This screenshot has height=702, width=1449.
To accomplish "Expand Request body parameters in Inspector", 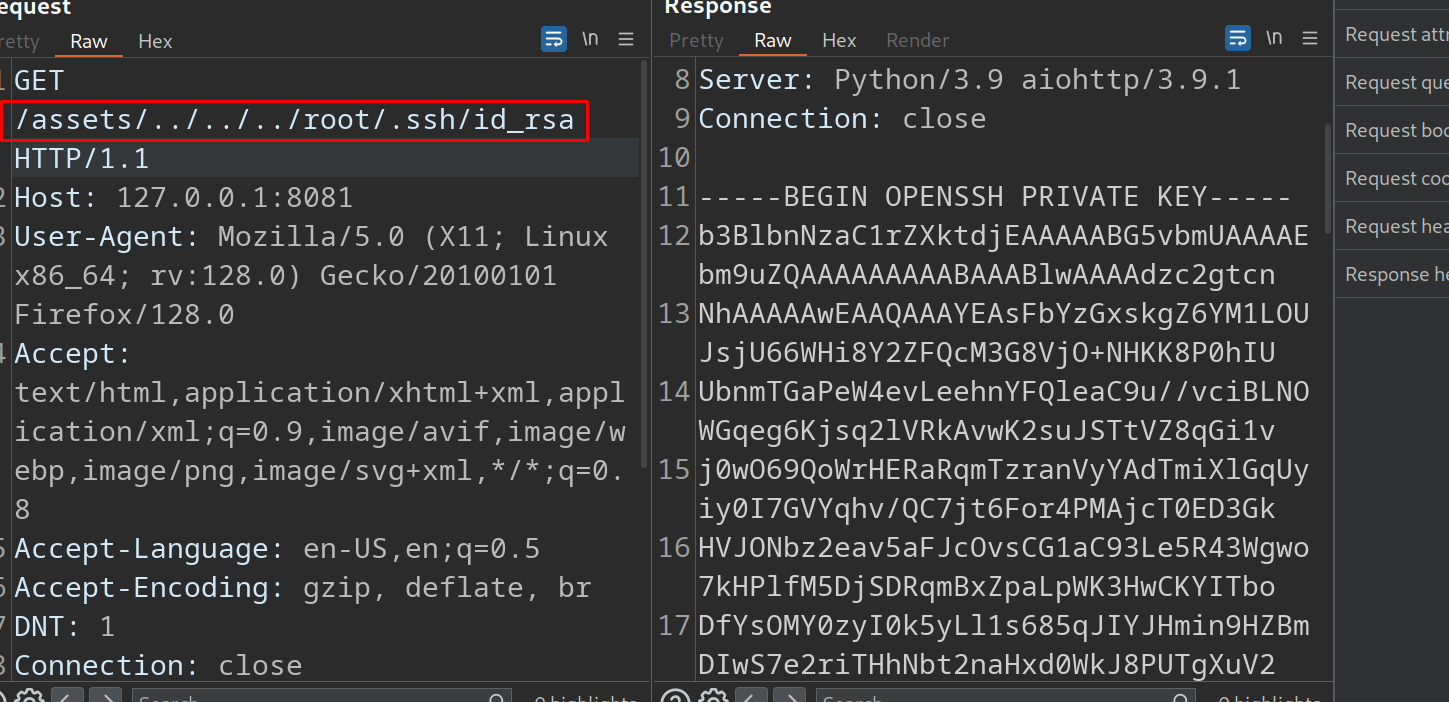I will (x=1393, y=130).
